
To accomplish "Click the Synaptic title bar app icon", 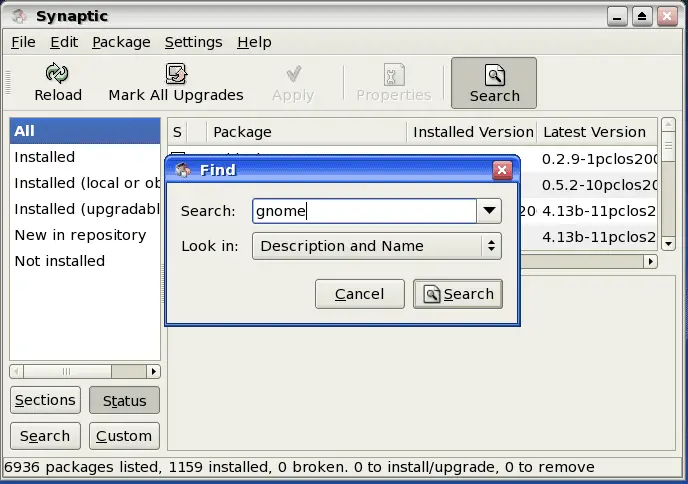I will [20, 17].
